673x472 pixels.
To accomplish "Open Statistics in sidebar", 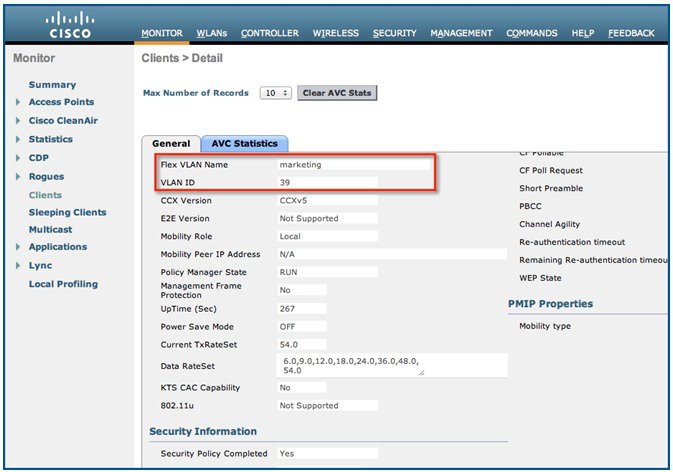I will coord(51,139).
